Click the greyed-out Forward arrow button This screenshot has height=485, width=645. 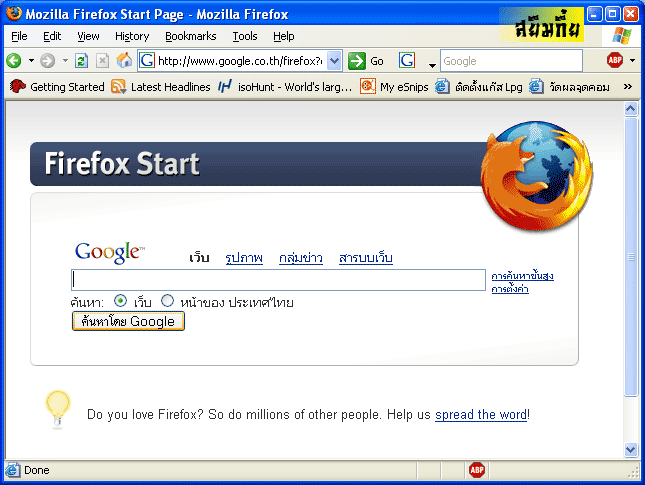coord(47,61)
